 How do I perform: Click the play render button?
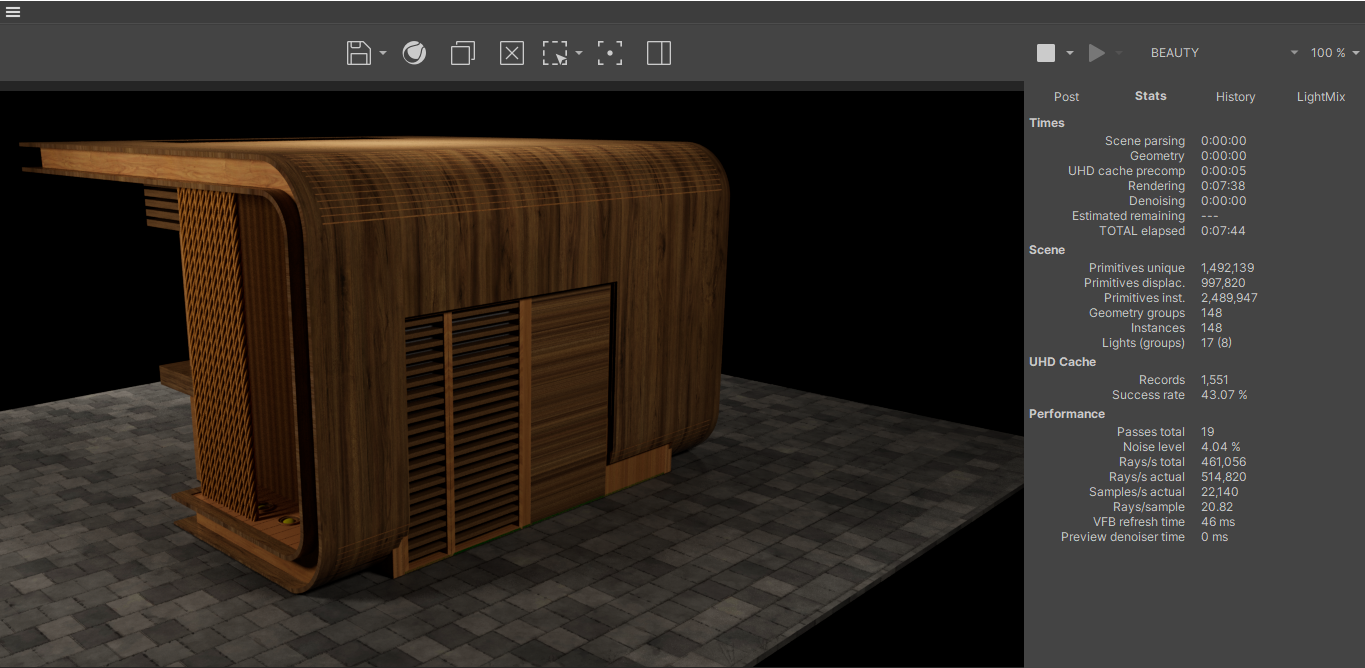coord(1097,53)
